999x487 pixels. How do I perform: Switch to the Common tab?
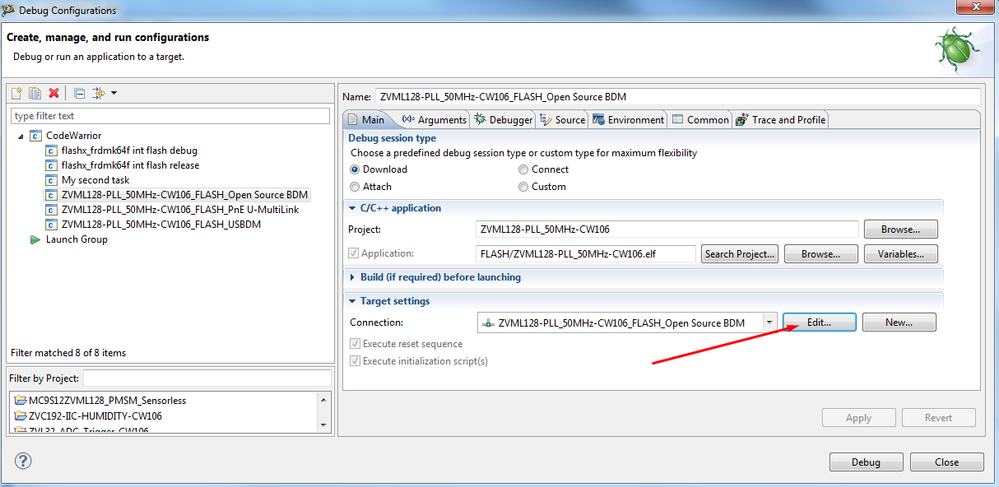[700, 120]
